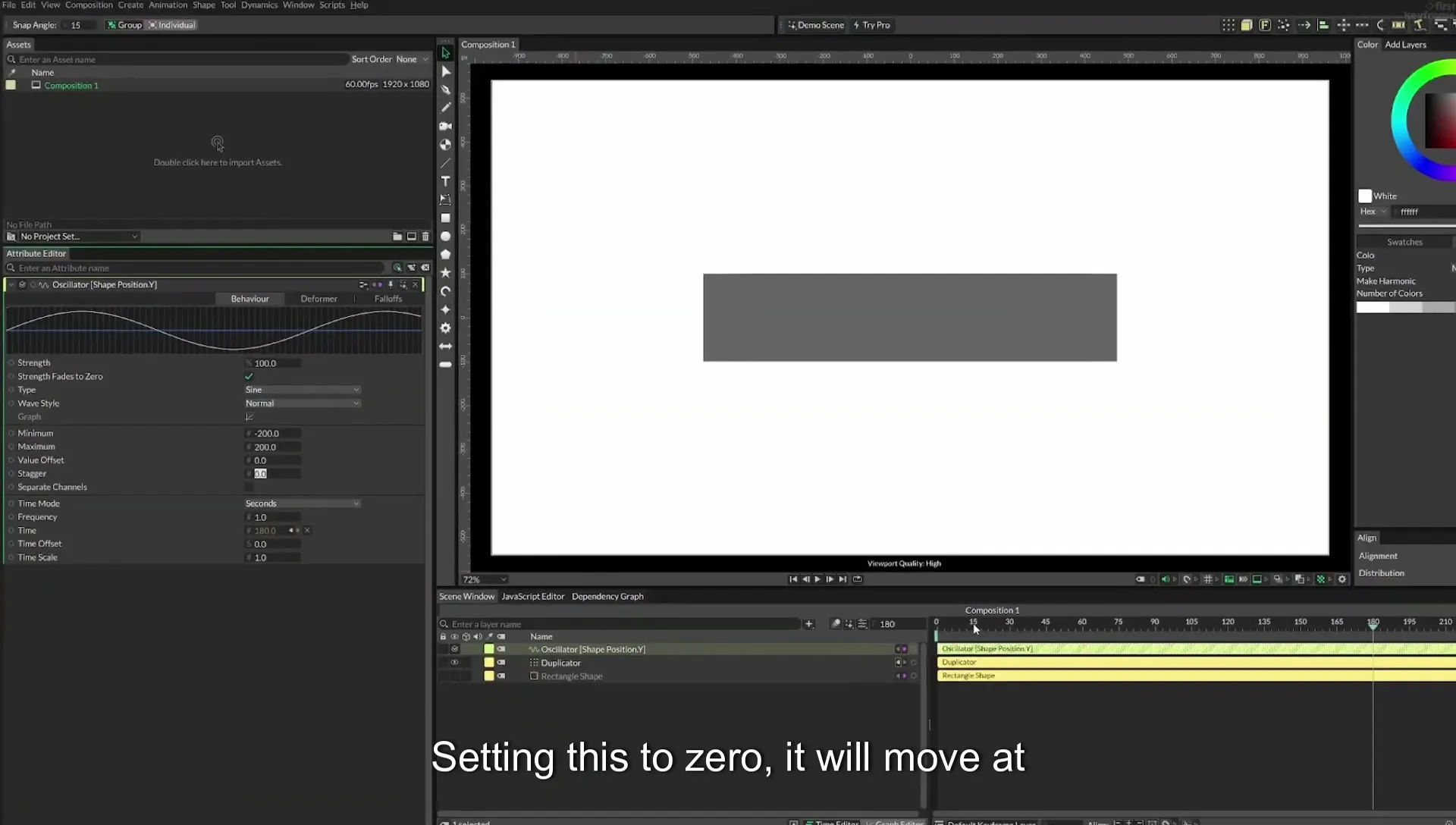Viewport: 1456px width, 825px height.
Task: Select the Ellipse shape tool
Action: click(x=446, y=237)
